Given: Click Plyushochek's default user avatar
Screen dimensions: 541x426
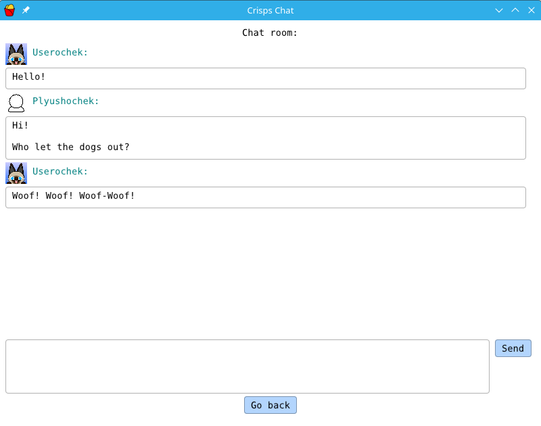Looking at the screenshot, I should pyautogui.click(x=16, y=103).
